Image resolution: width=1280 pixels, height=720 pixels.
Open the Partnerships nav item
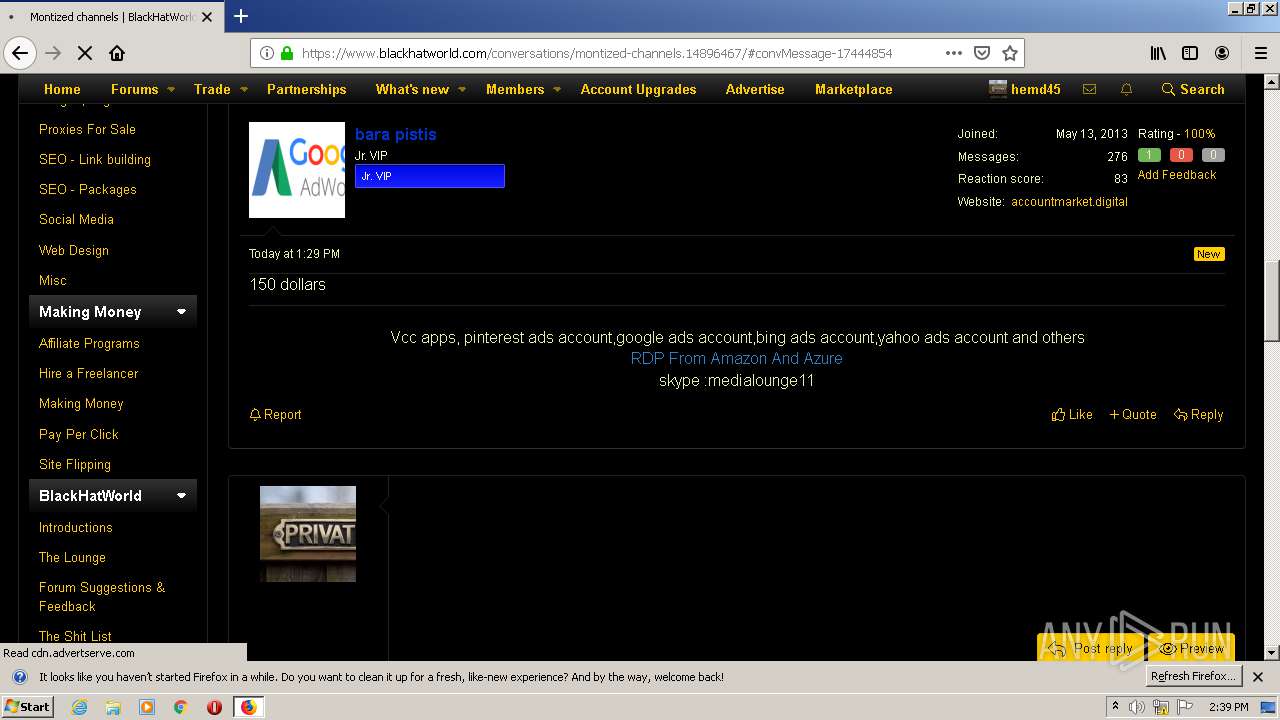(307, 89)
